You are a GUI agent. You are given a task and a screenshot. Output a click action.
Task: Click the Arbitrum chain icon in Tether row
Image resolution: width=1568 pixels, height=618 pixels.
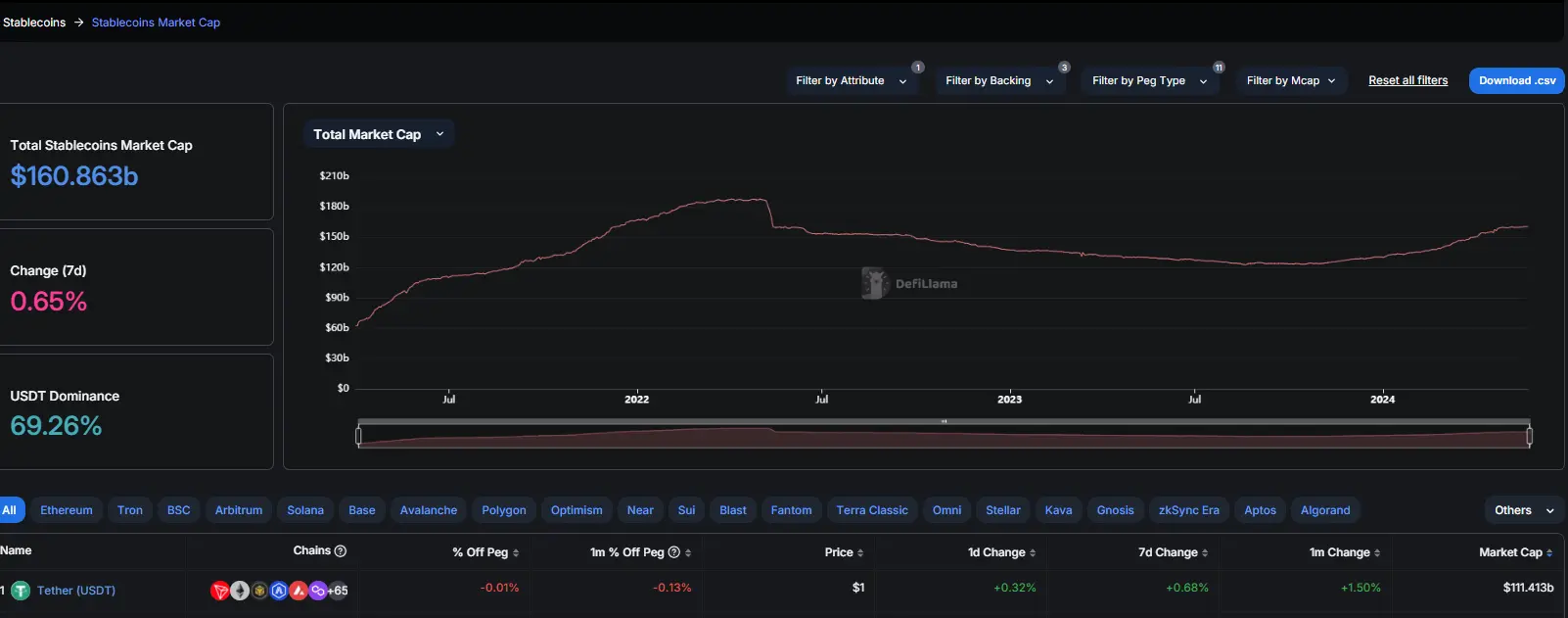coord(279,591)
